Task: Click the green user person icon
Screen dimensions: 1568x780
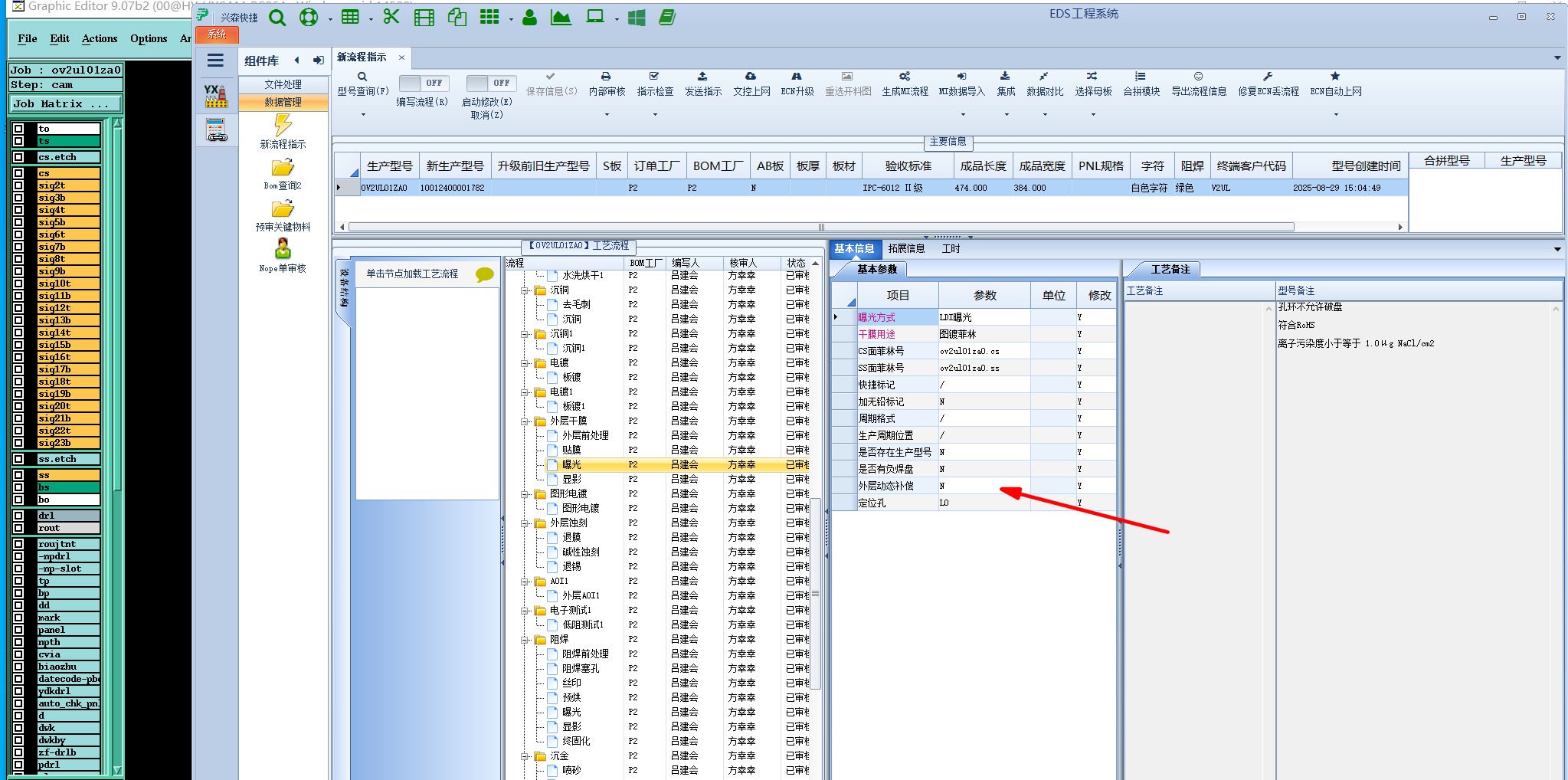Action: coord(529,17)
